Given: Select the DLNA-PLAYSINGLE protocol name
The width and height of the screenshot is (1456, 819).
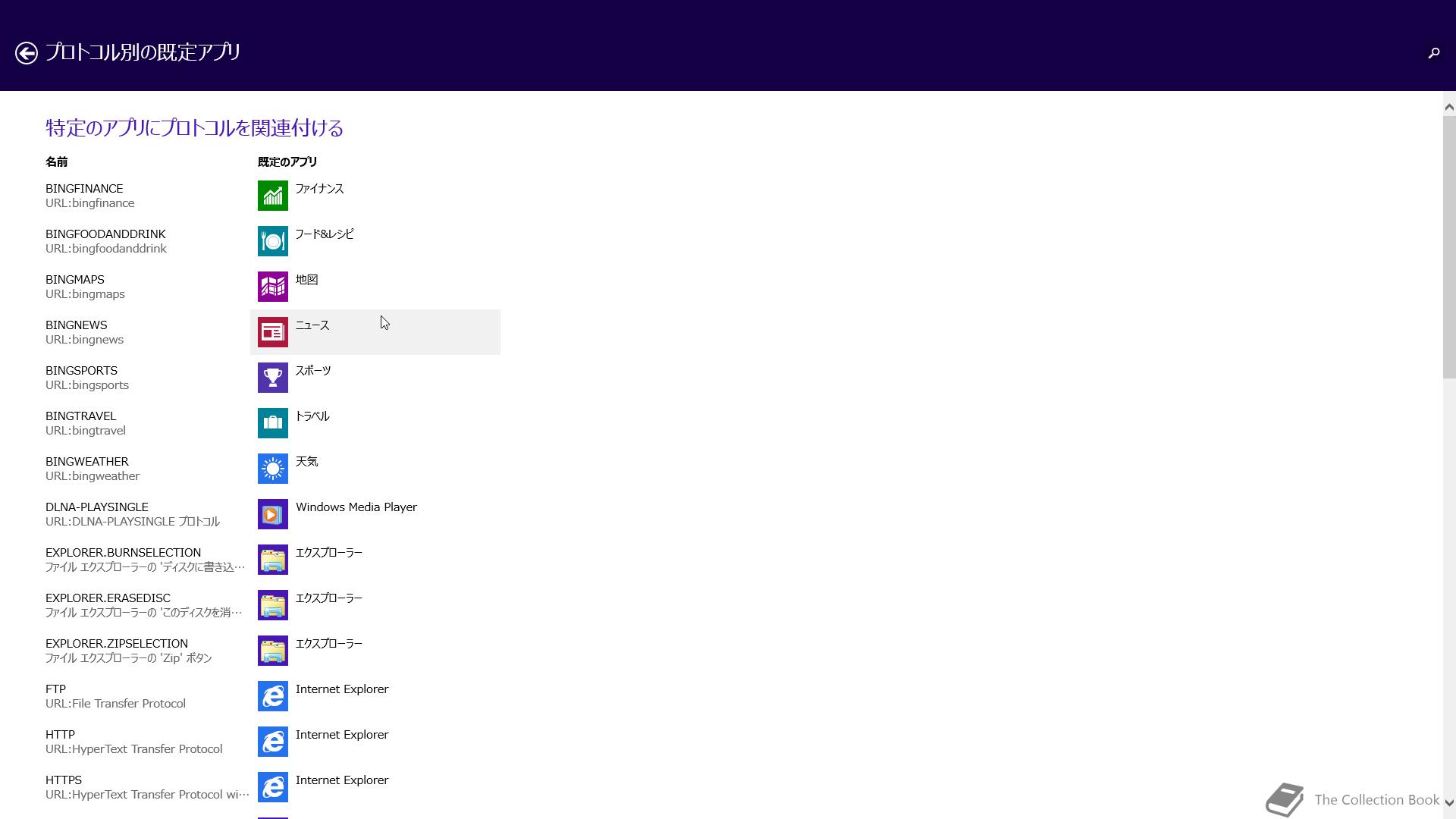Looking at the screenshot, I should pos(97,507).
